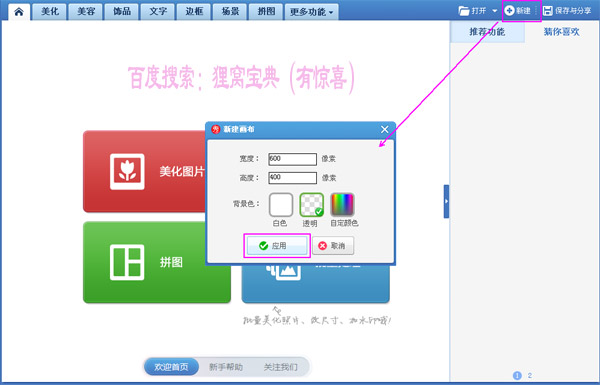The height and width of the screenshot is (385, 600).
Task: Select the 新手帮助 bottom tab
Action: 226,367
